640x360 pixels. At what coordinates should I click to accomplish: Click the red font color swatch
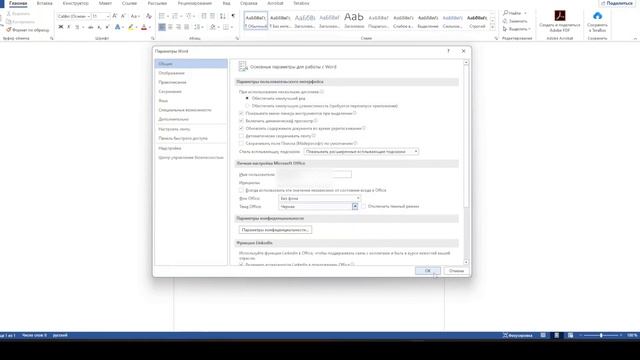pos(144,27)
